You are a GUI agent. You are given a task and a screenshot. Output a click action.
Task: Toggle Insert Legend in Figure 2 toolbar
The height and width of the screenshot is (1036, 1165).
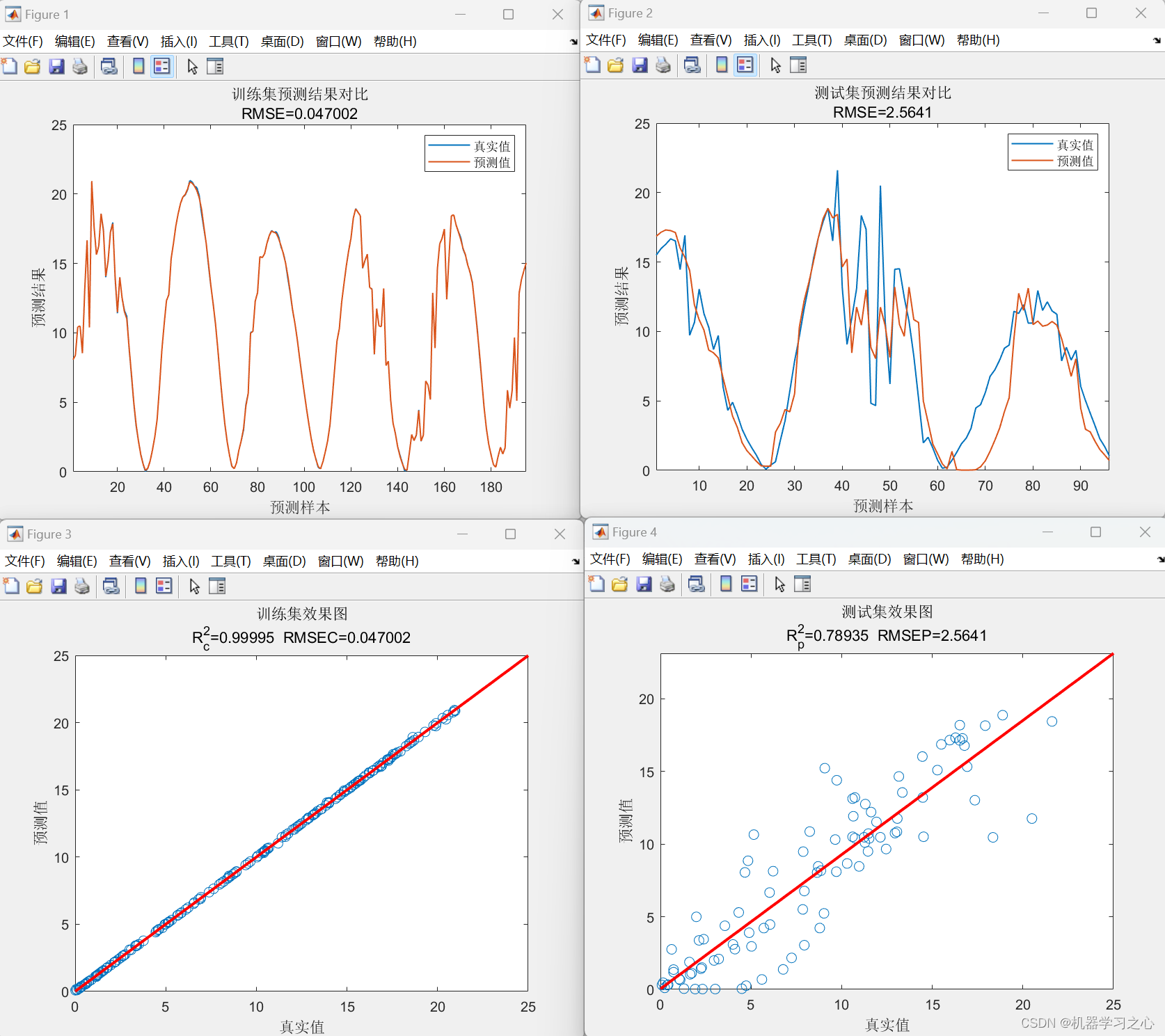click(745, 65)
